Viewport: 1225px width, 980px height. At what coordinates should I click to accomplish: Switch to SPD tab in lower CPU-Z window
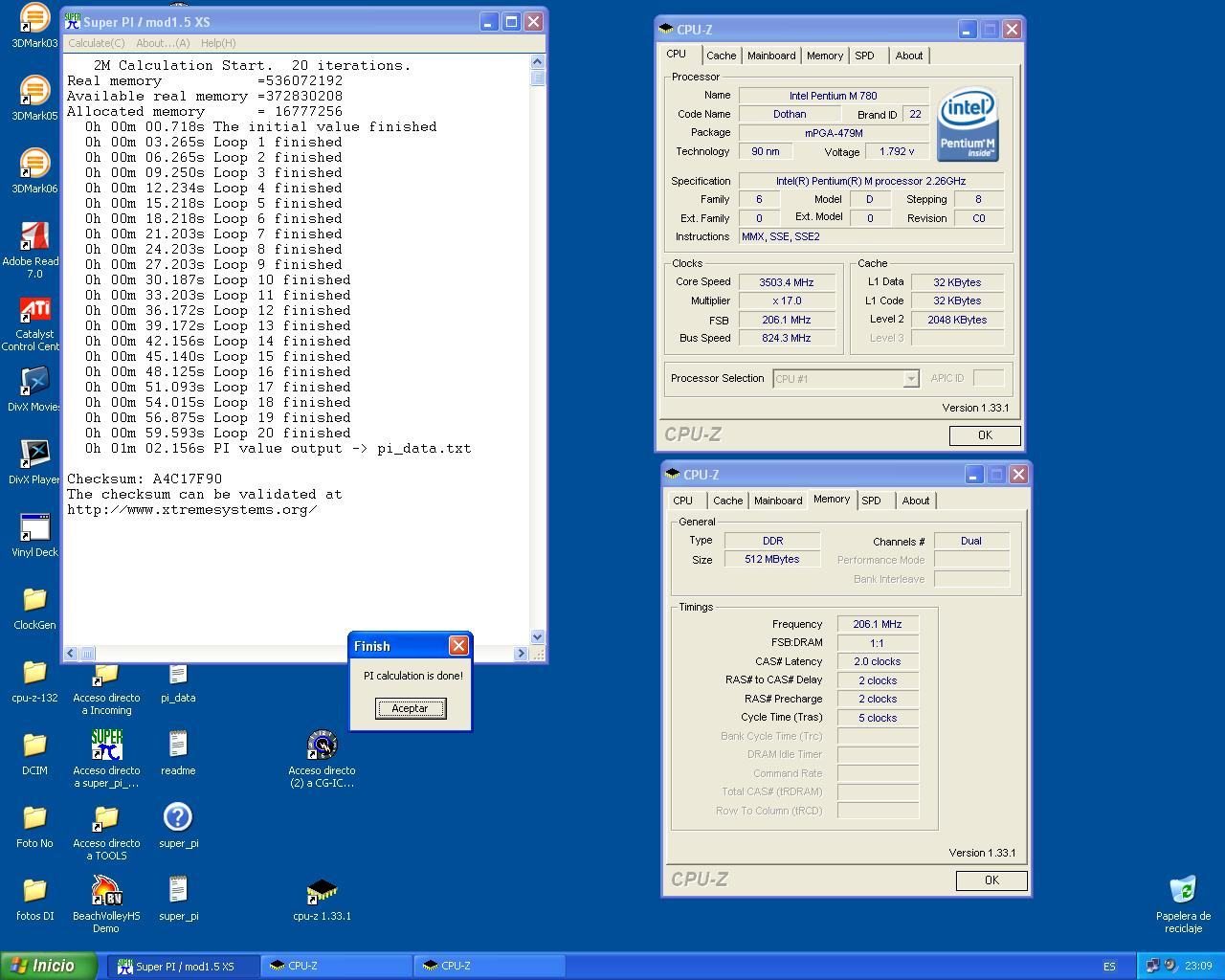coord(871,501)
